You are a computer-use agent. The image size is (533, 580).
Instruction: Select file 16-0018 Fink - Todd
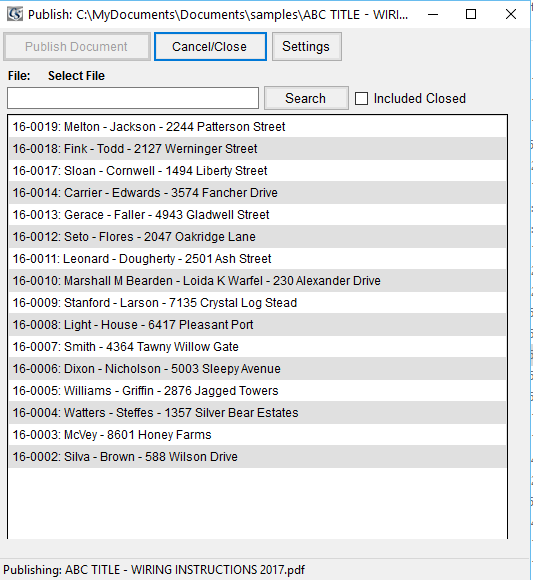tap(257, 149)
